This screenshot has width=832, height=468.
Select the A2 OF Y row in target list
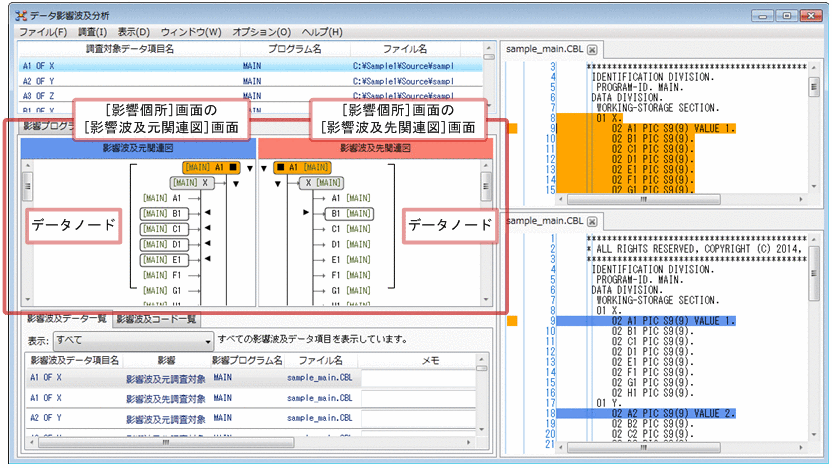coord(250,81)
